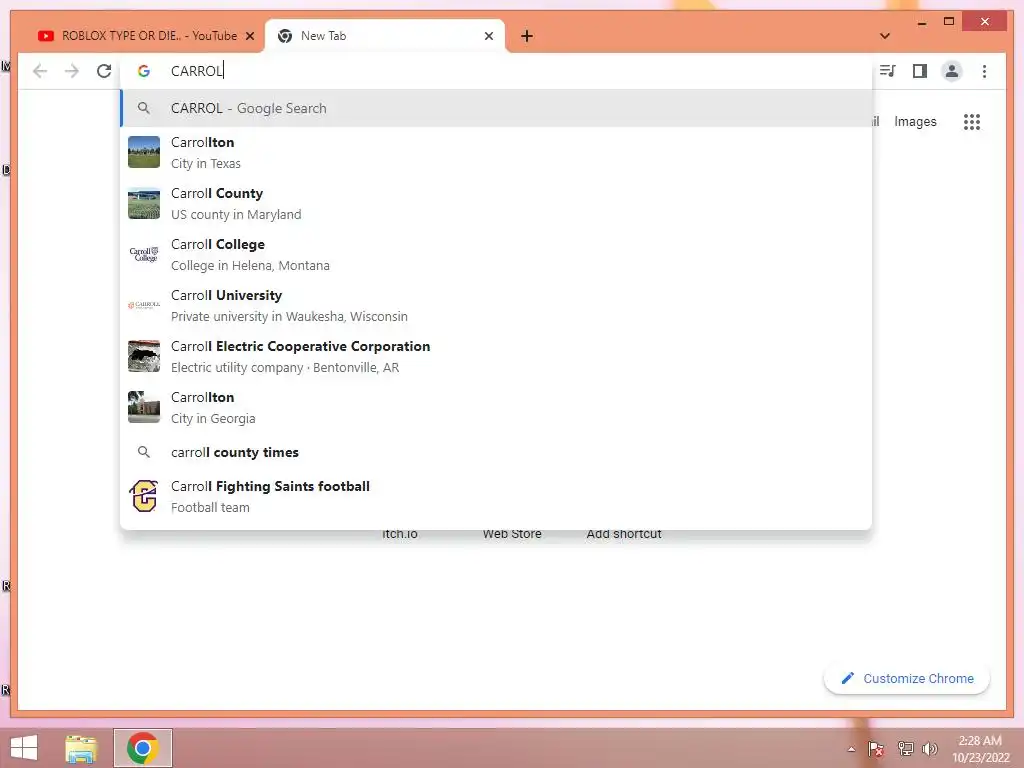
Task: Click the Add shortcut tile
Action: click(x=624, y=534)
